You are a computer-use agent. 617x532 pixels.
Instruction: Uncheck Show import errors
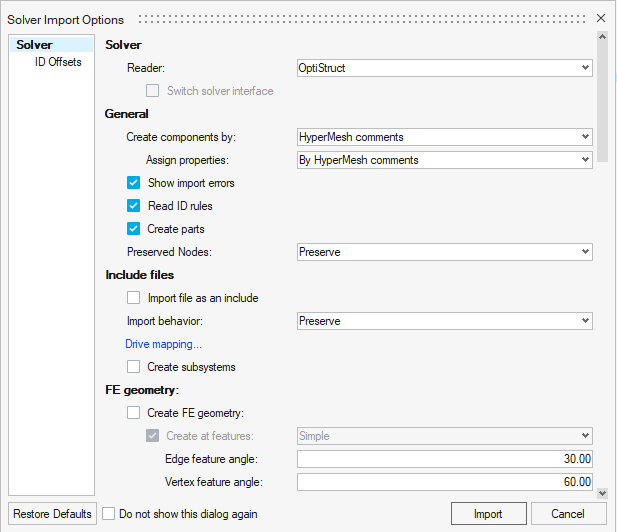(134, 183)
